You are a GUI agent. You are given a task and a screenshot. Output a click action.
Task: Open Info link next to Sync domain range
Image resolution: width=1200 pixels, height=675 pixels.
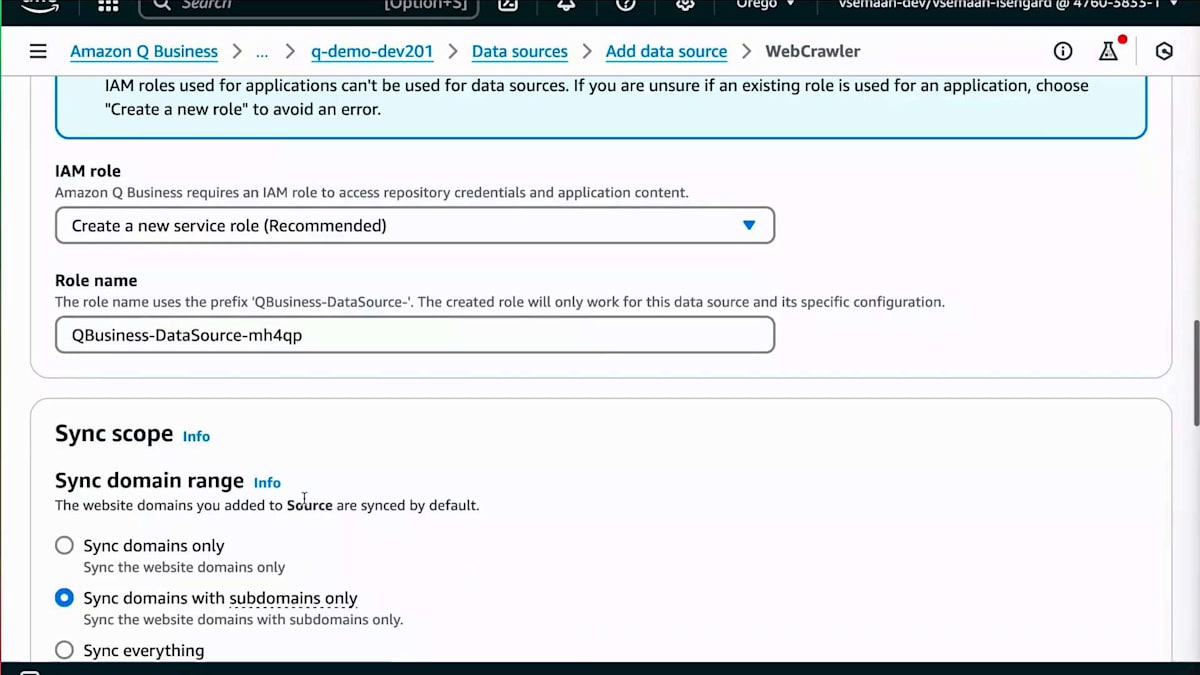pyautogui.click(x=267, y=482)
